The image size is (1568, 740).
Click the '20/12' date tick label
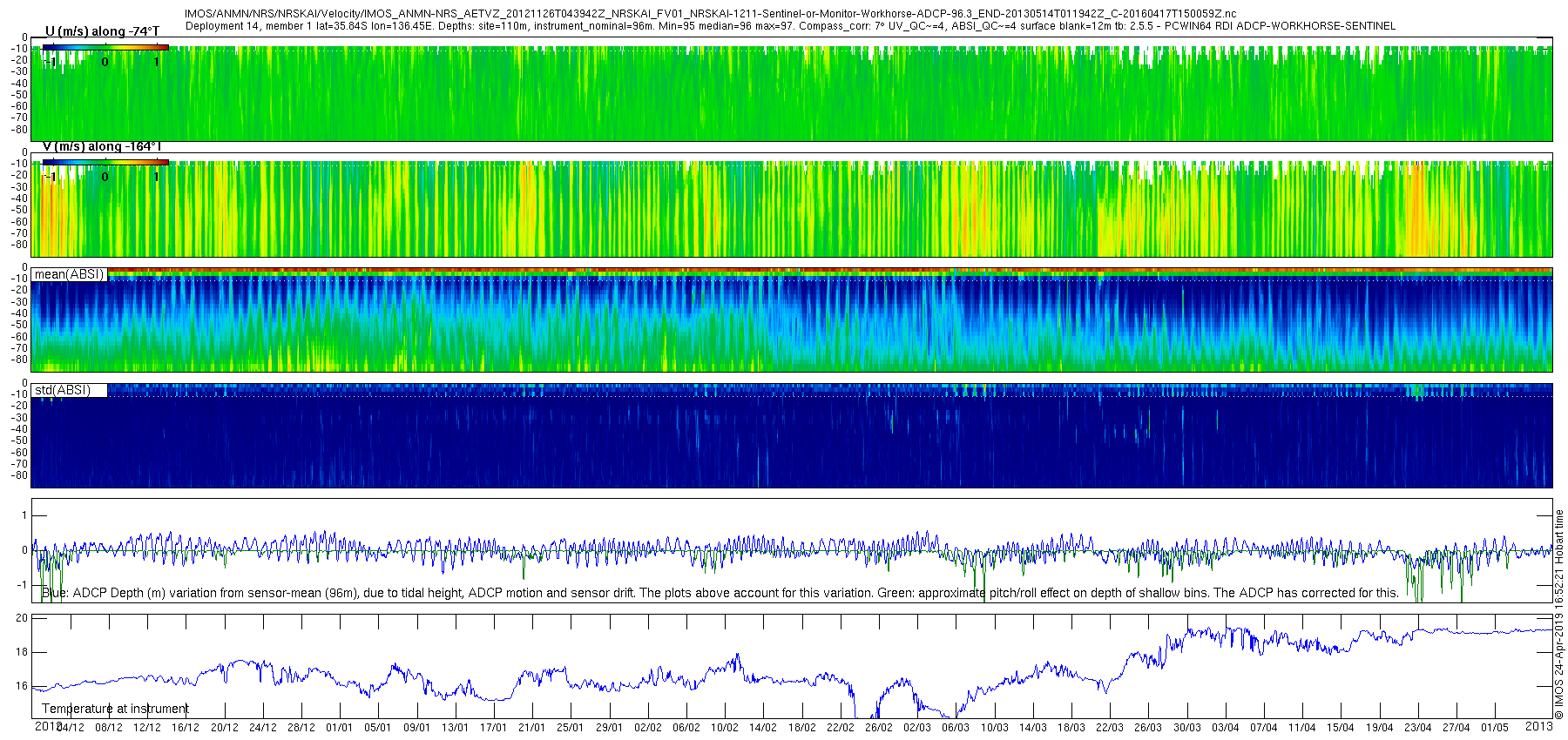[224, 728]
